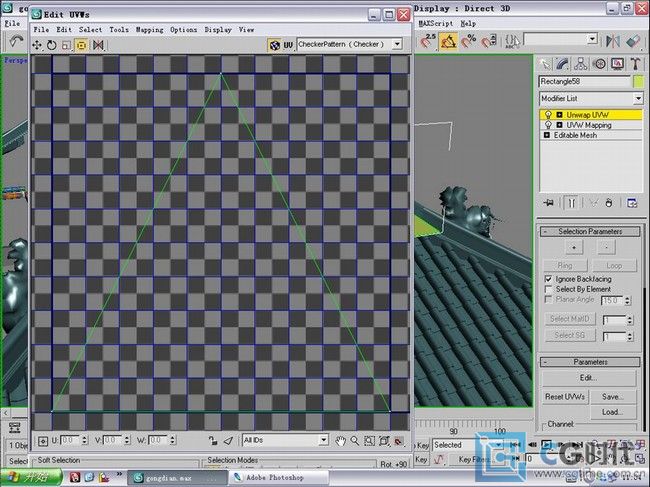Toggle the Lock Selected Vertices icon
Viewport: 650px width, 487px height.
pyautogui.click(x=213, y=441)
